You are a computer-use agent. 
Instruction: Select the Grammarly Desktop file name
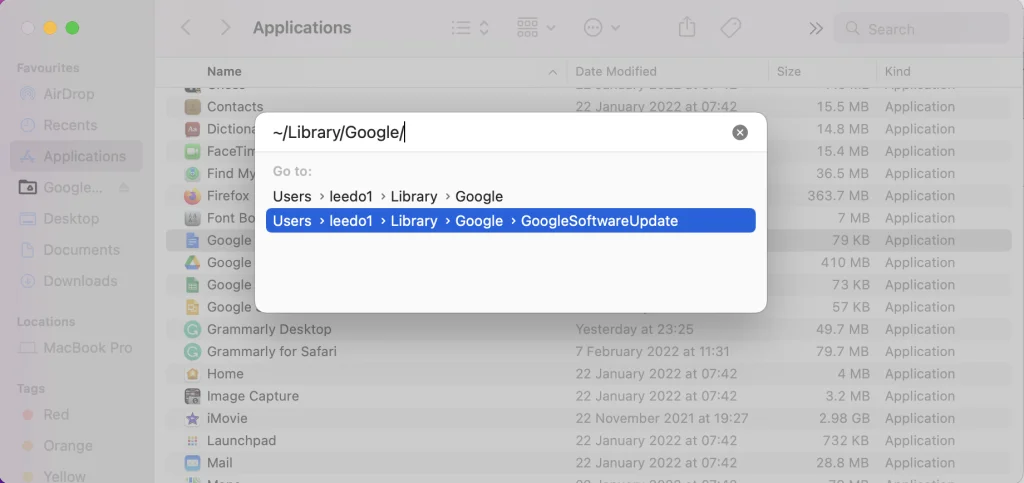269,330
